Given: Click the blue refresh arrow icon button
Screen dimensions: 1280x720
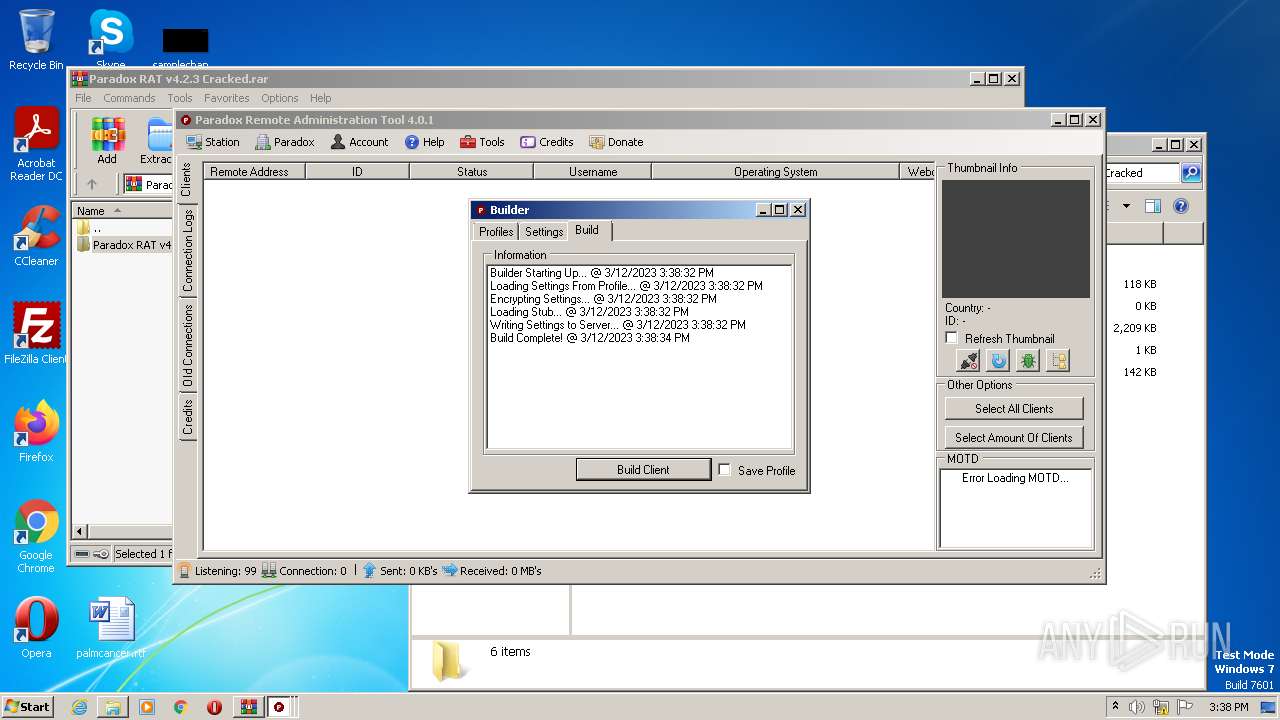Looking at the screenshot, I should (x=998, y=361).
